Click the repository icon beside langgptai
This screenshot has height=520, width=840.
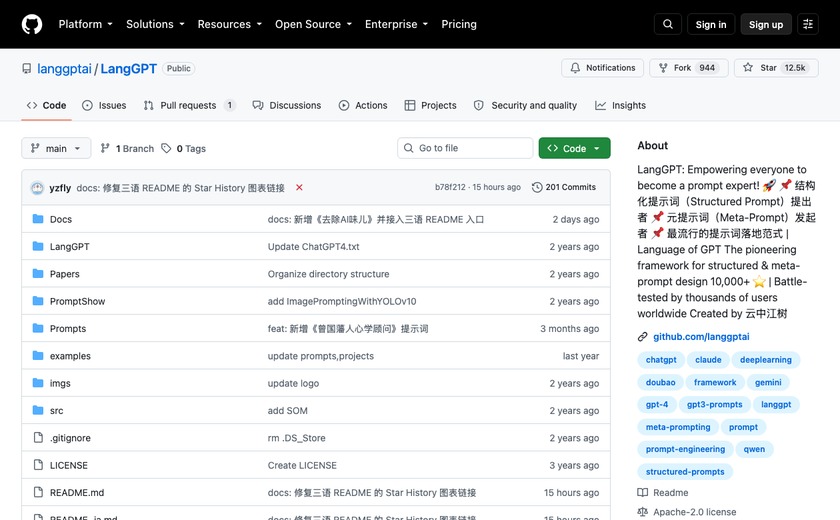tap(27, 69)
